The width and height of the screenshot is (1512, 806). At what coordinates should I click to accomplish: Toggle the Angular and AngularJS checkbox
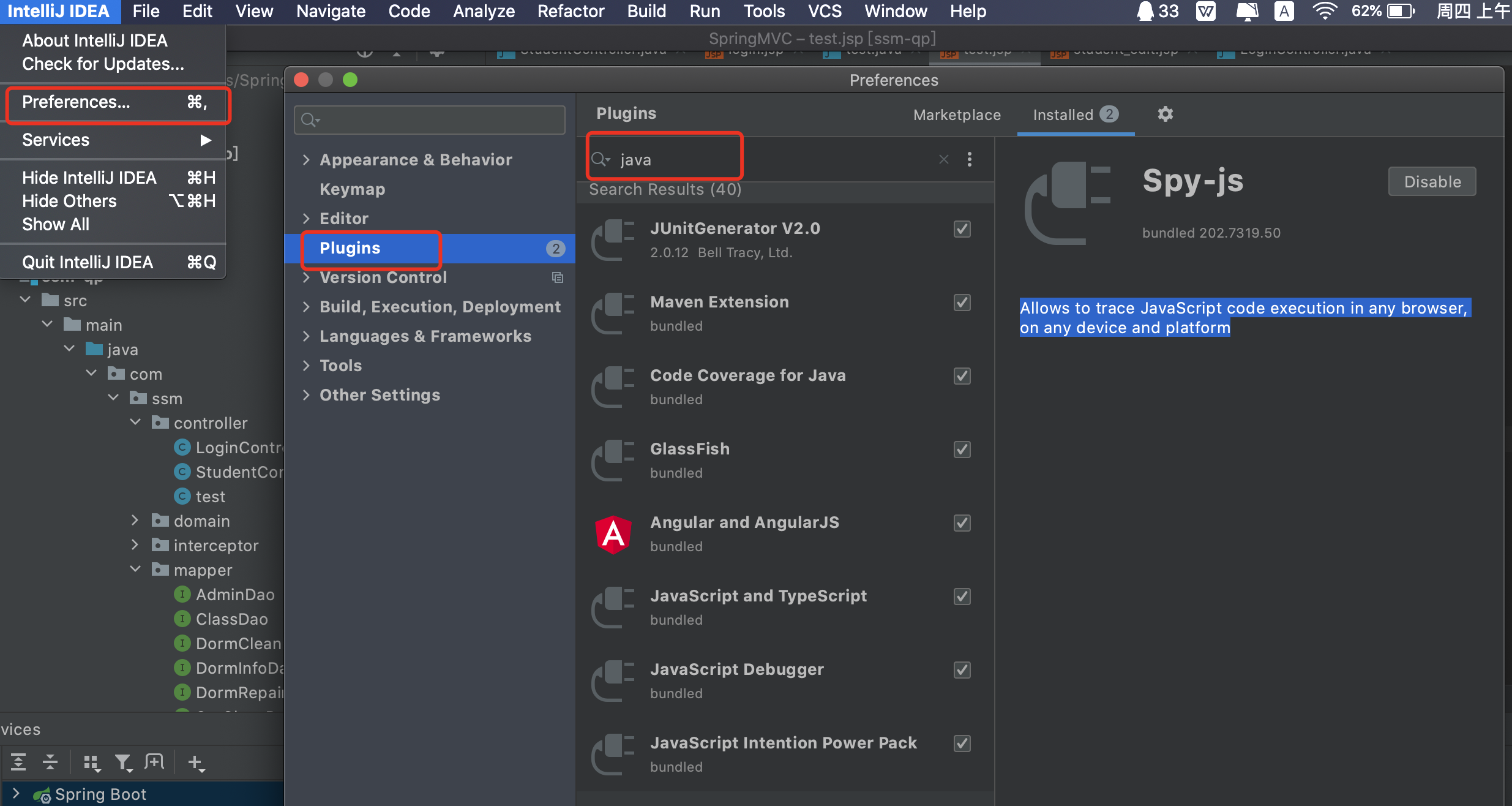962,523
